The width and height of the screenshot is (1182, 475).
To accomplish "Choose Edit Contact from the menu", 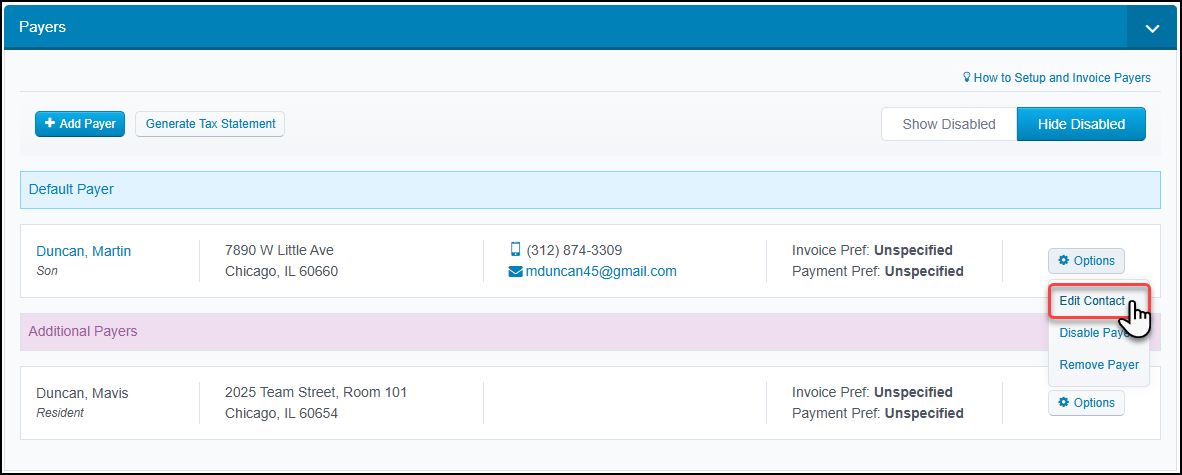I will tap(1092, 301).
